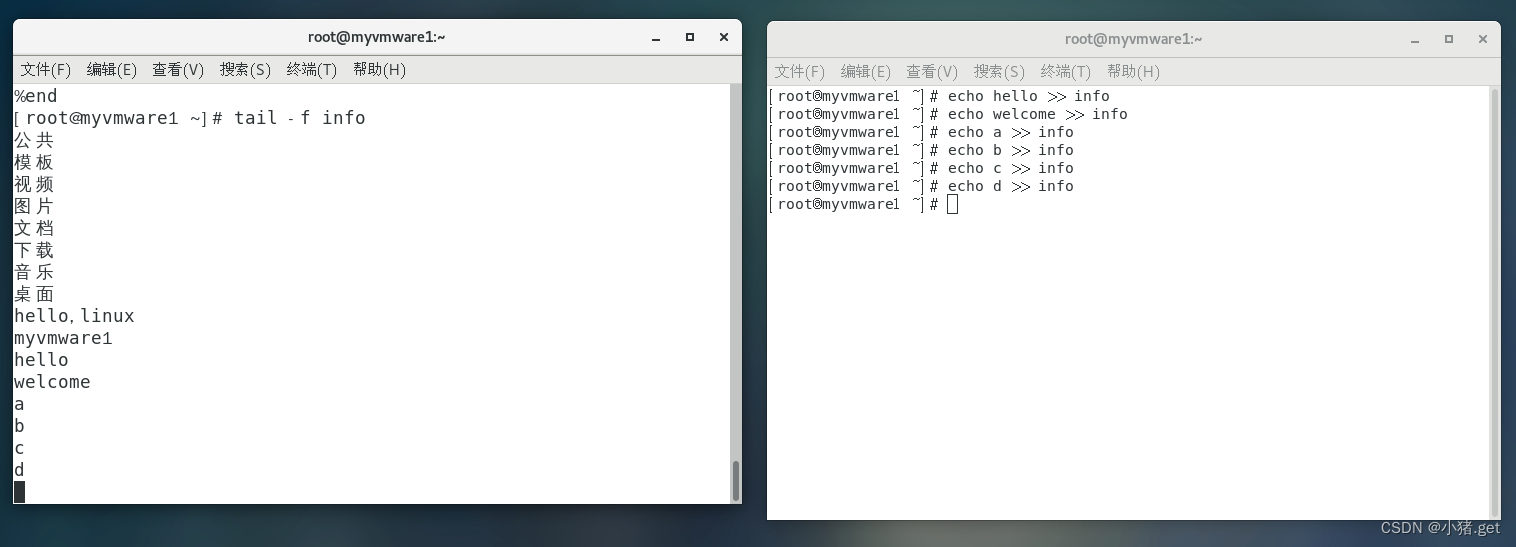Click the '视频' output line

[34, 184]
